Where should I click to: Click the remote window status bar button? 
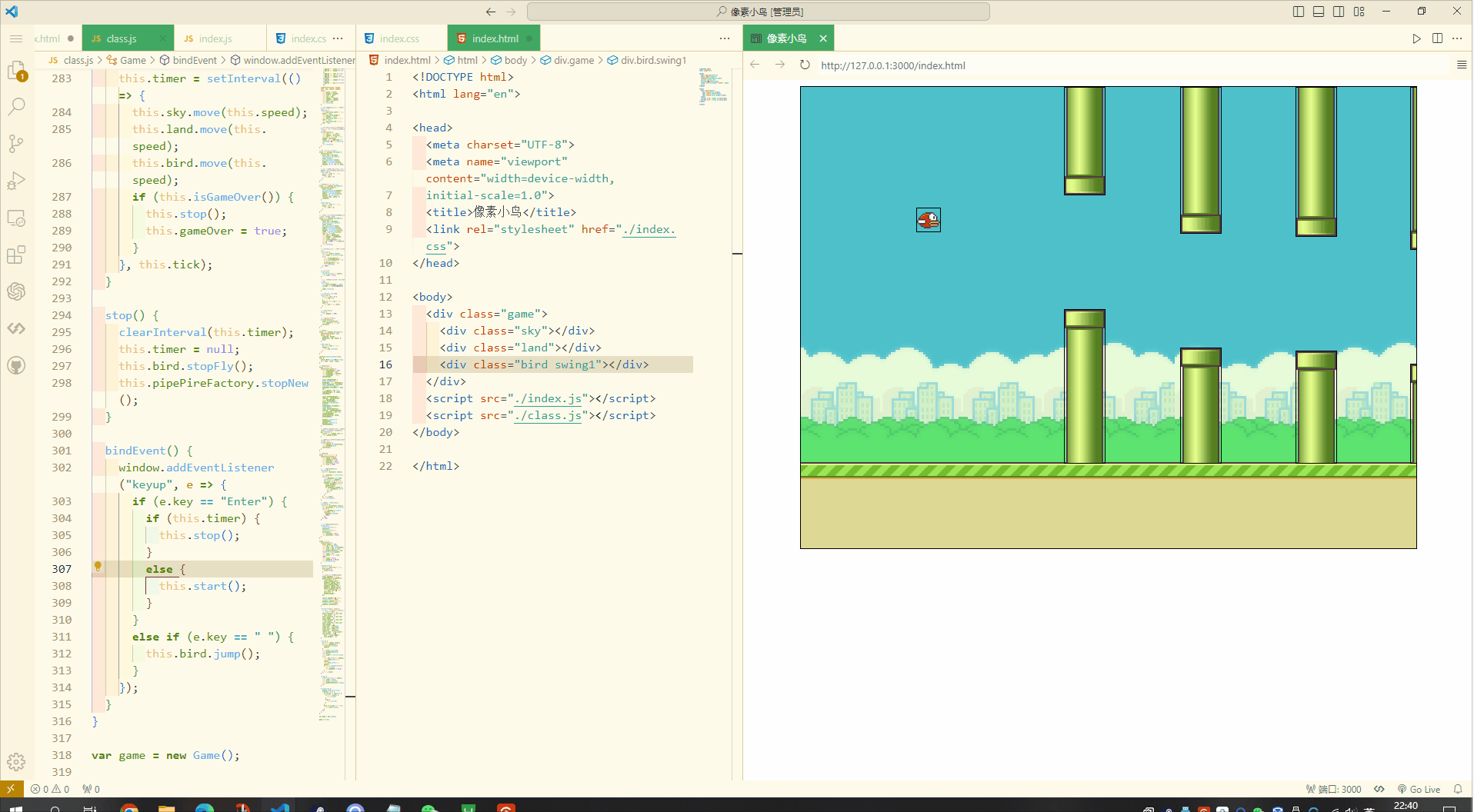[12, 789]
